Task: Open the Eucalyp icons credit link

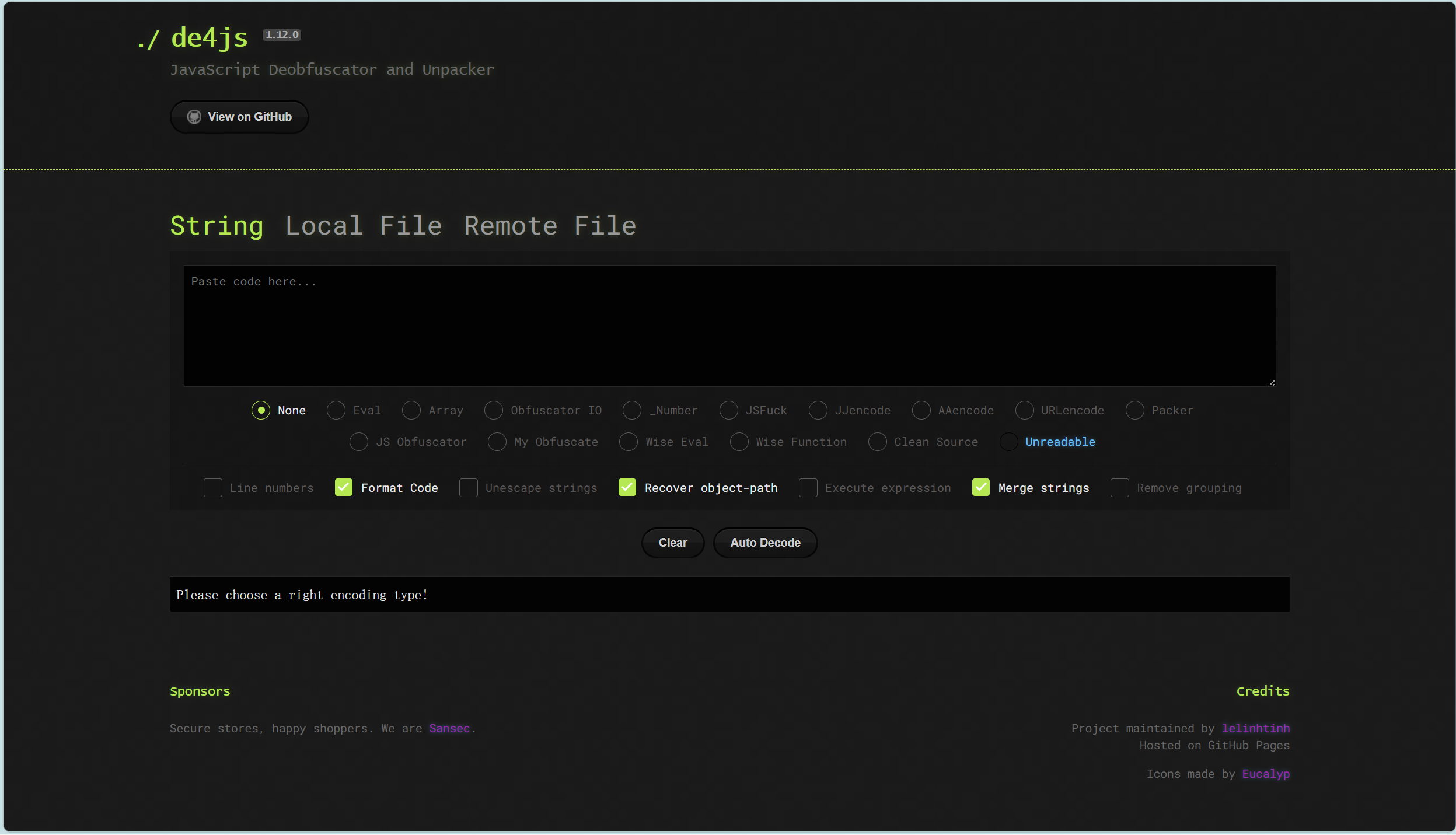Action: tap(1266, 774)
